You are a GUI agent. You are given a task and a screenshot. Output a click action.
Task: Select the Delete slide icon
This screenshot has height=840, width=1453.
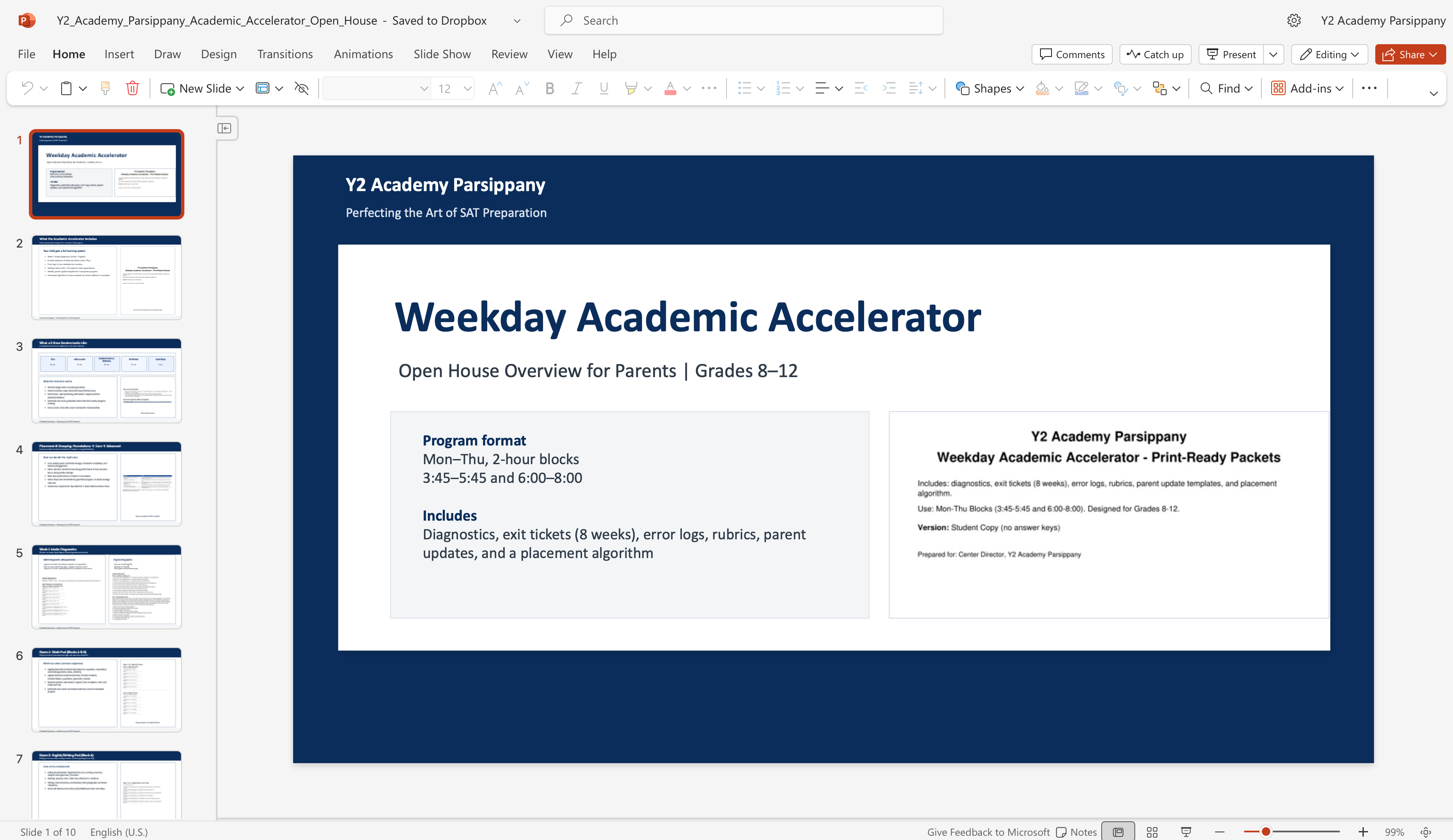click(133, 87)
